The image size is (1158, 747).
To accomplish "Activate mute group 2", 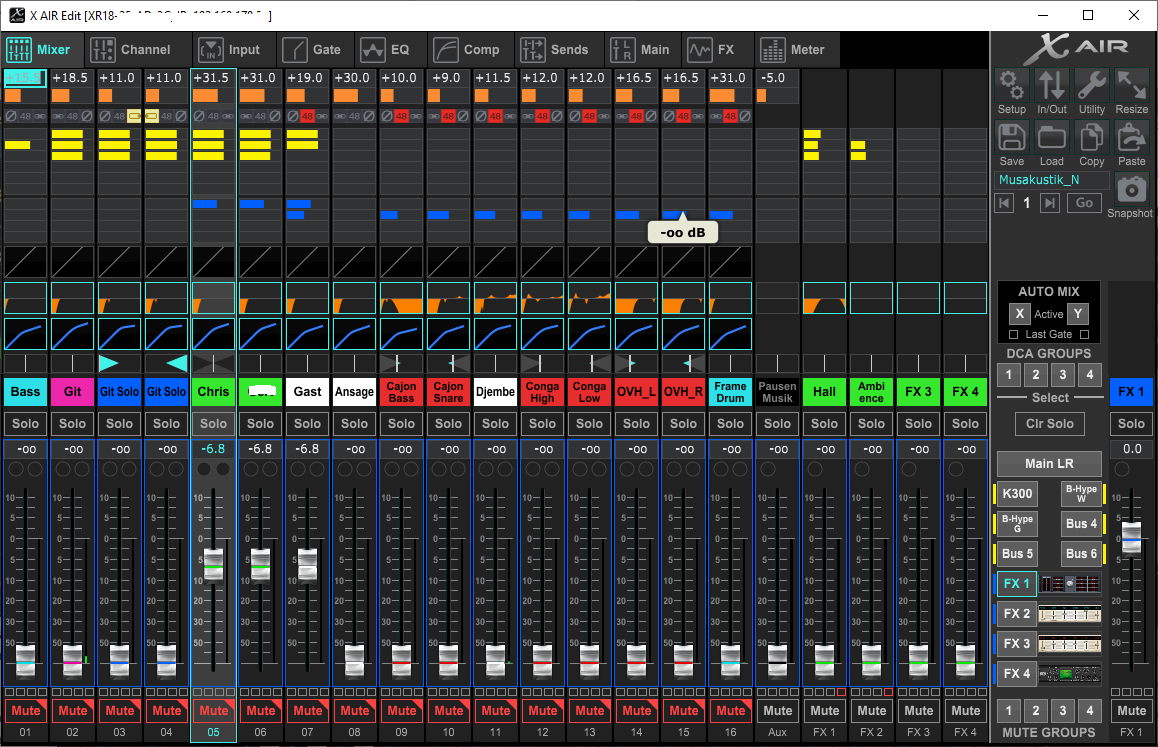I will (x=1035, y=711).
